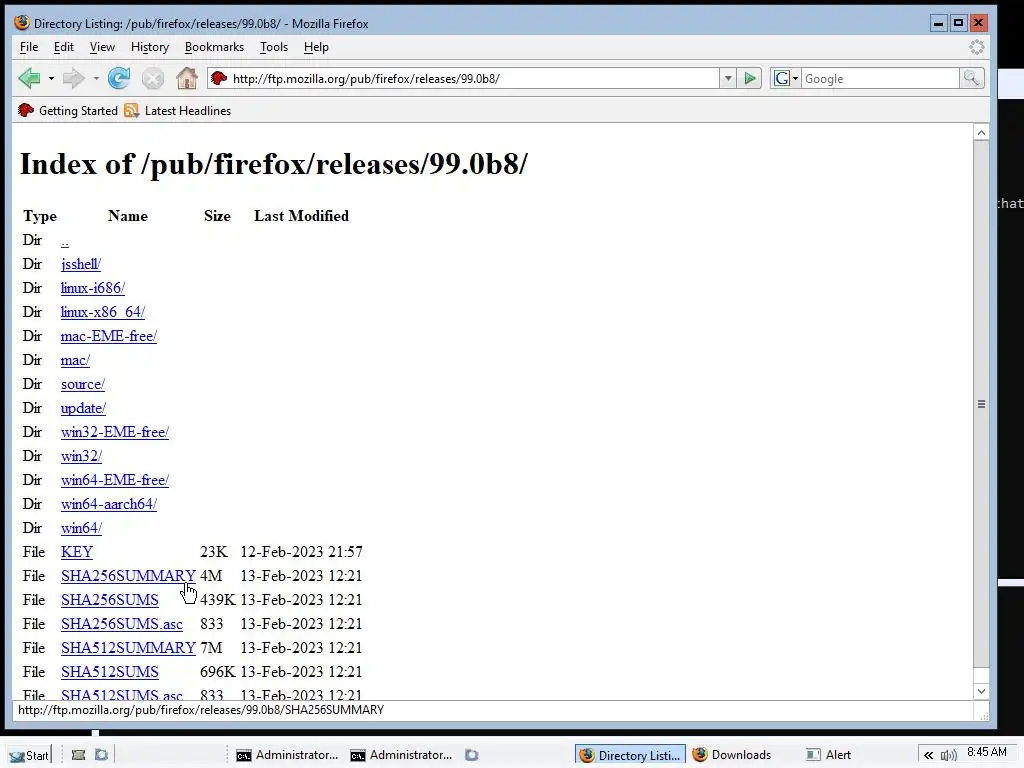
Task: Open the Edit menu
Action: tap(63, 47)
